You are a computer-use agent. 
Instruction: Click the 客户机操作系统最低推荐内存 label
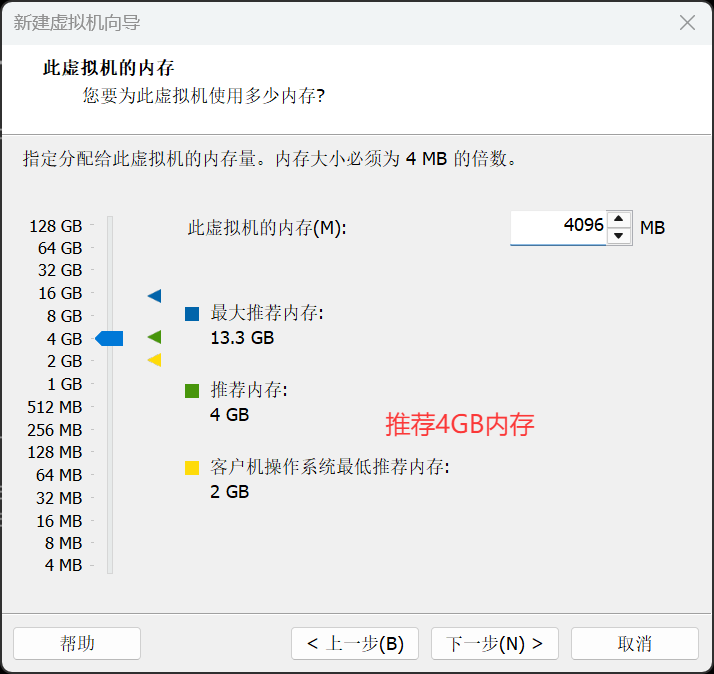point(330,467)
